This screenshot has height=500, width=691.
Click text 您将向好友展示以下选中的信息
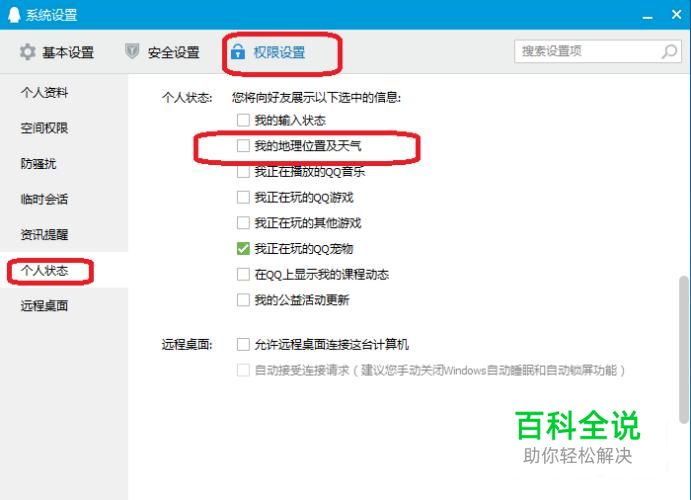tap(316, 97)
